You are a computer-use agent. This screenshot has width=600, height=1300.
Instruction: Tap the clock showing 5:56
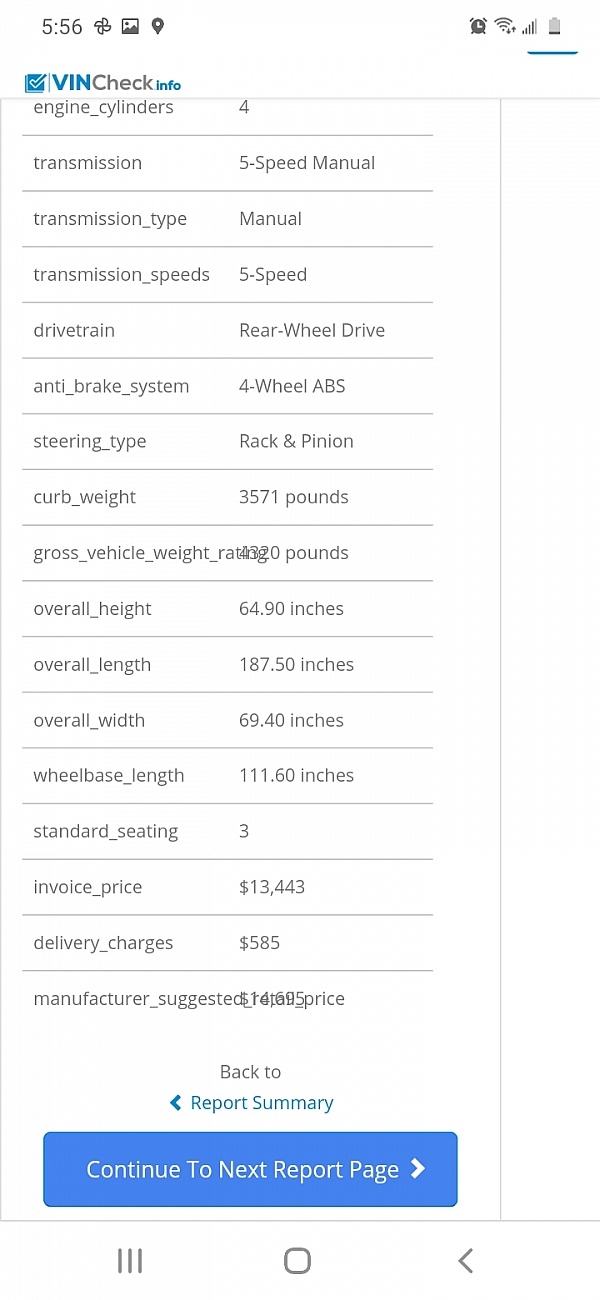(x=62, y=27)
